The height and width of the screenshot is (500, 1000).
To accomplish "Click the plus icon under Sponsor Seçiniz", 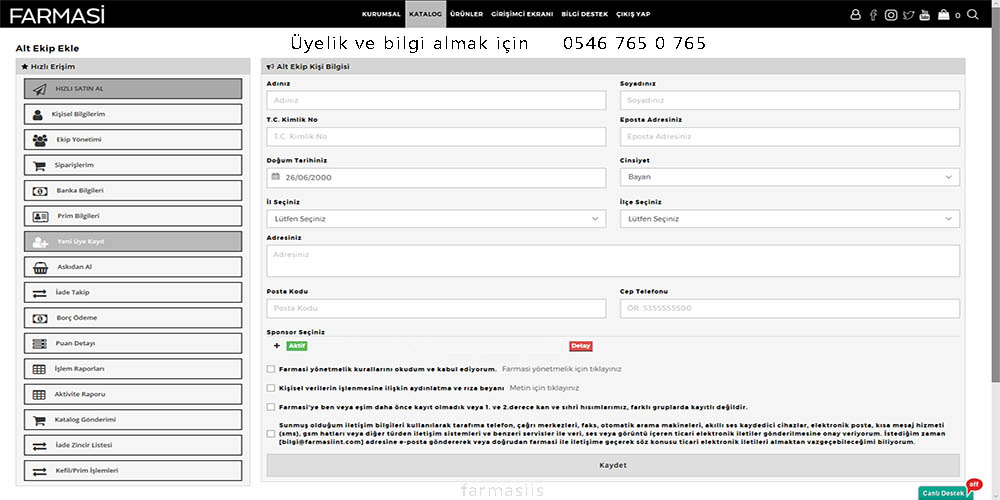I will coord(277,346).
